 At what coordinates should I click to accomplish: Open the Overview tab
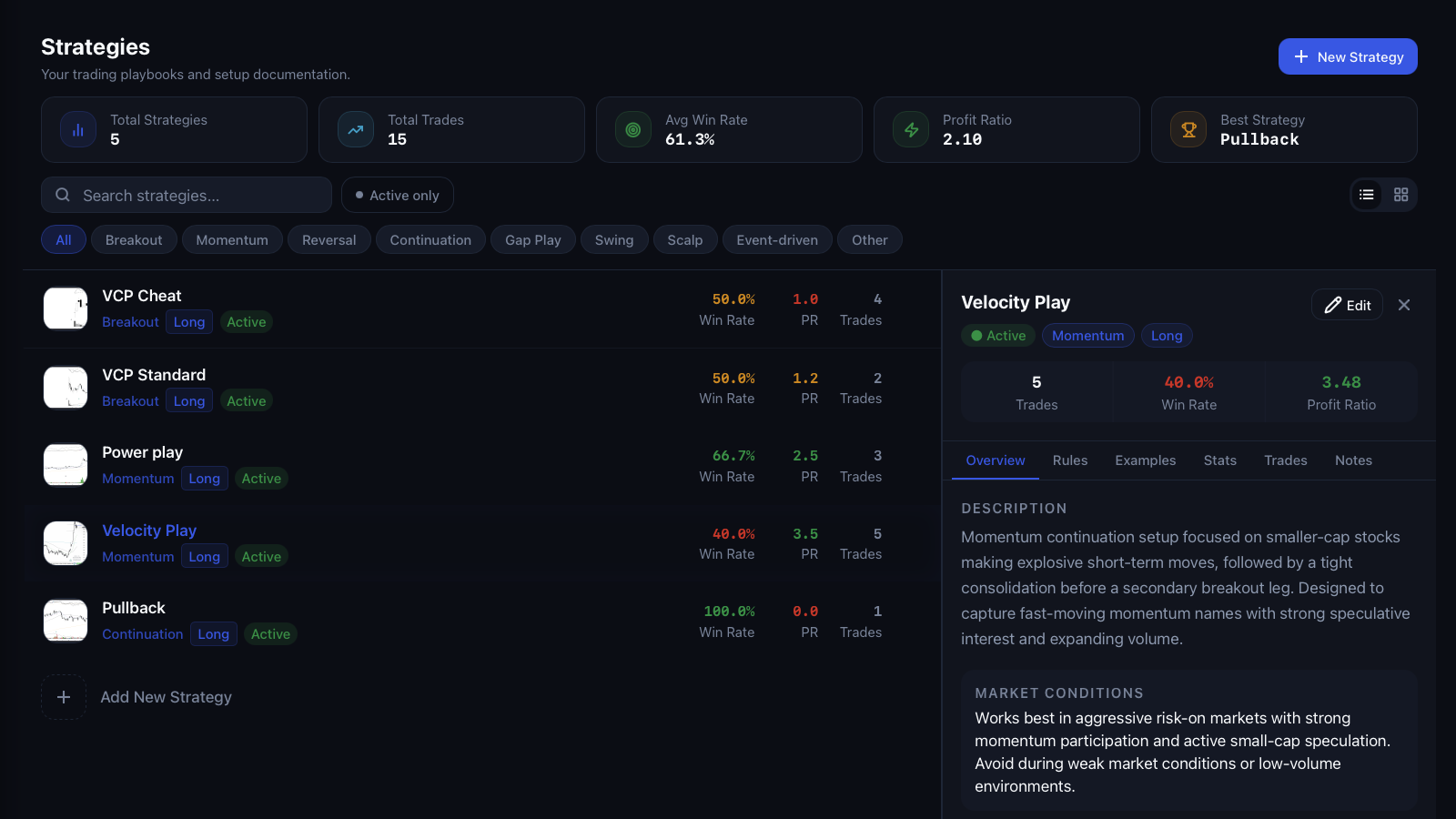coord(996,460)
